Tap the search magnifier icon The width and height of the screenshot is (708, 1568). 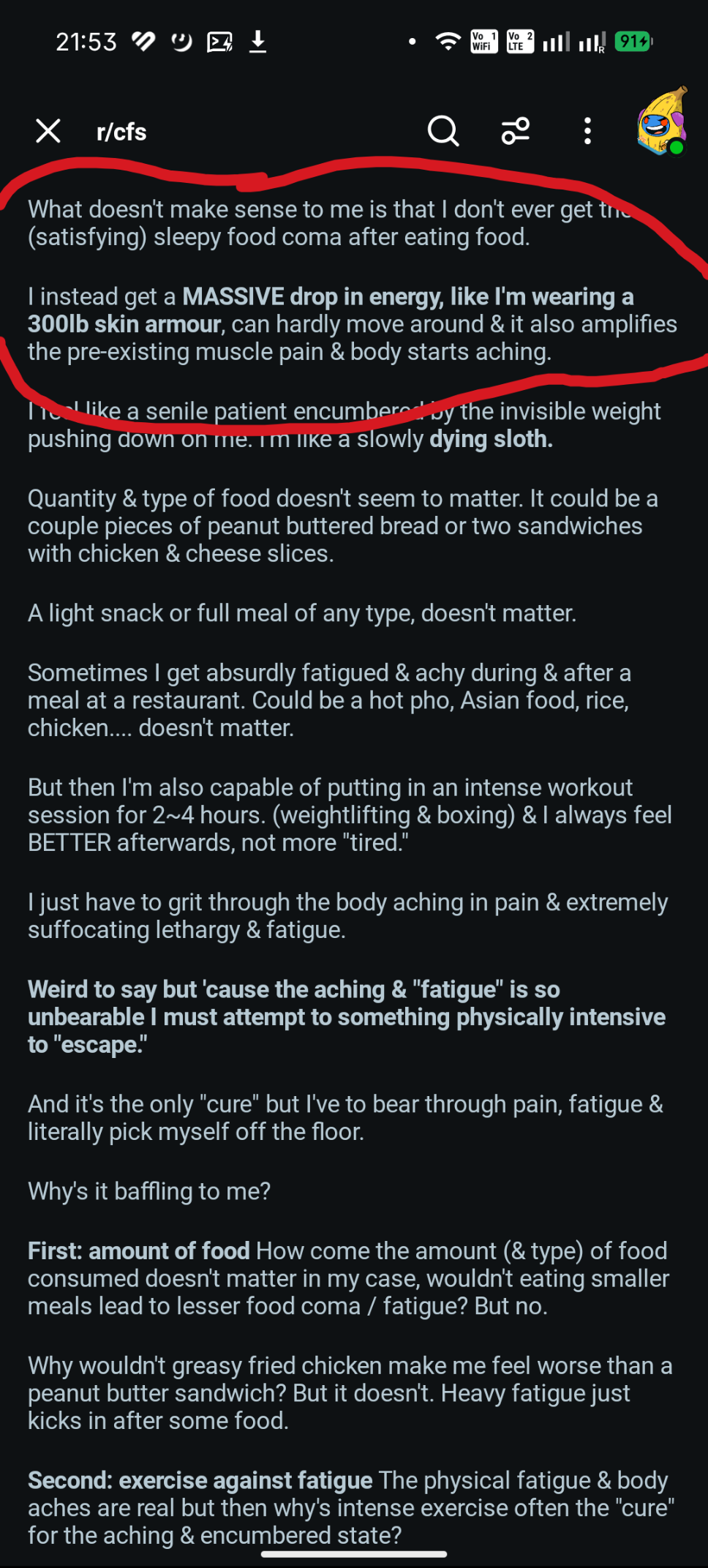pos(442,132)
